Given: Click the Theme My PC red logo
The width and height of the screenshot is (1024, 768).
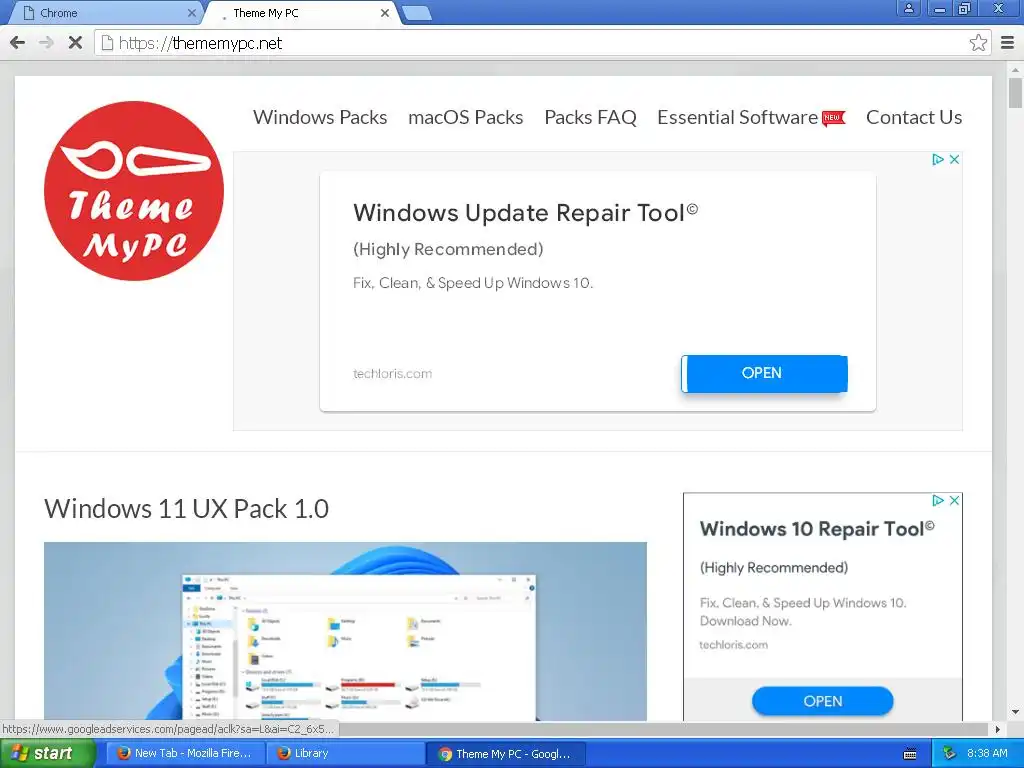Looking at the screenshot, I should click(134, 191).
